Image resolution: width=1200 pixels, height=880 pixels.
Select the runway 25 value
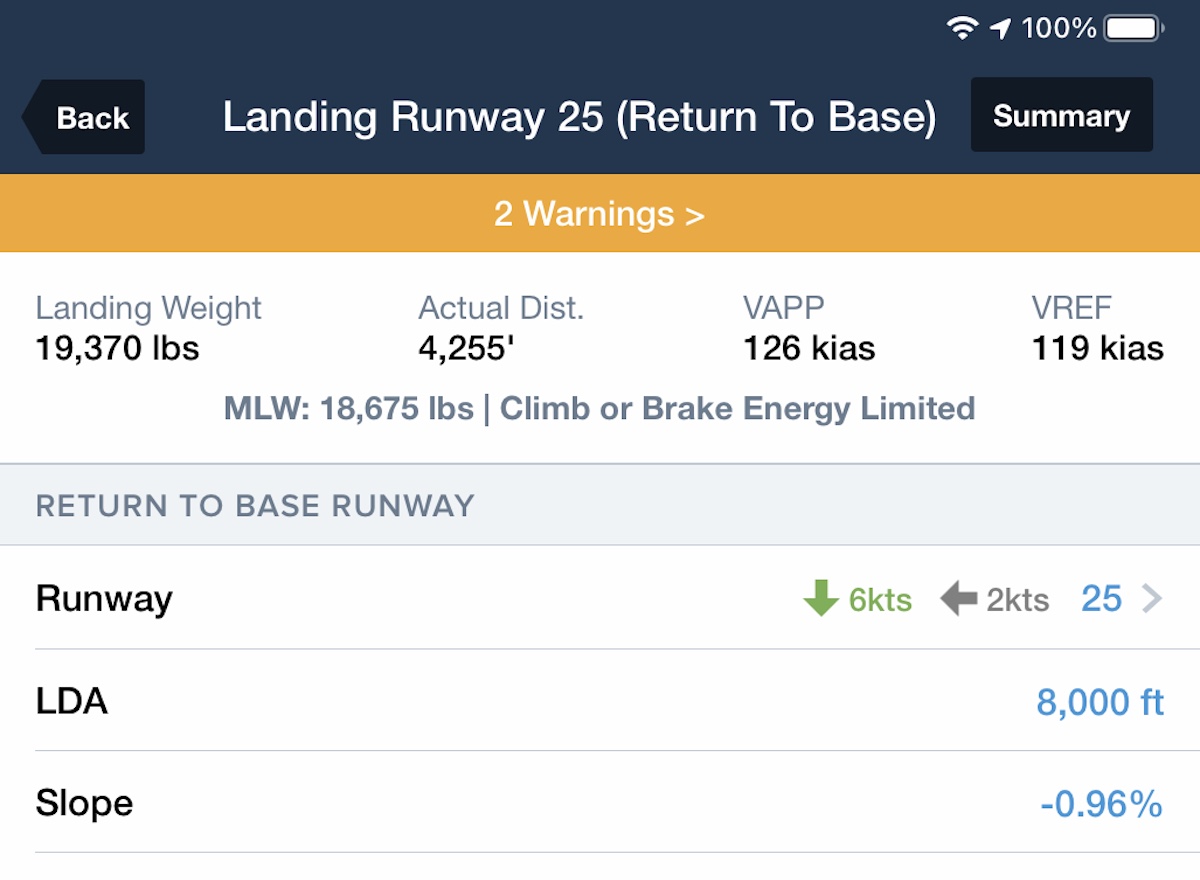coord(1101,599)
